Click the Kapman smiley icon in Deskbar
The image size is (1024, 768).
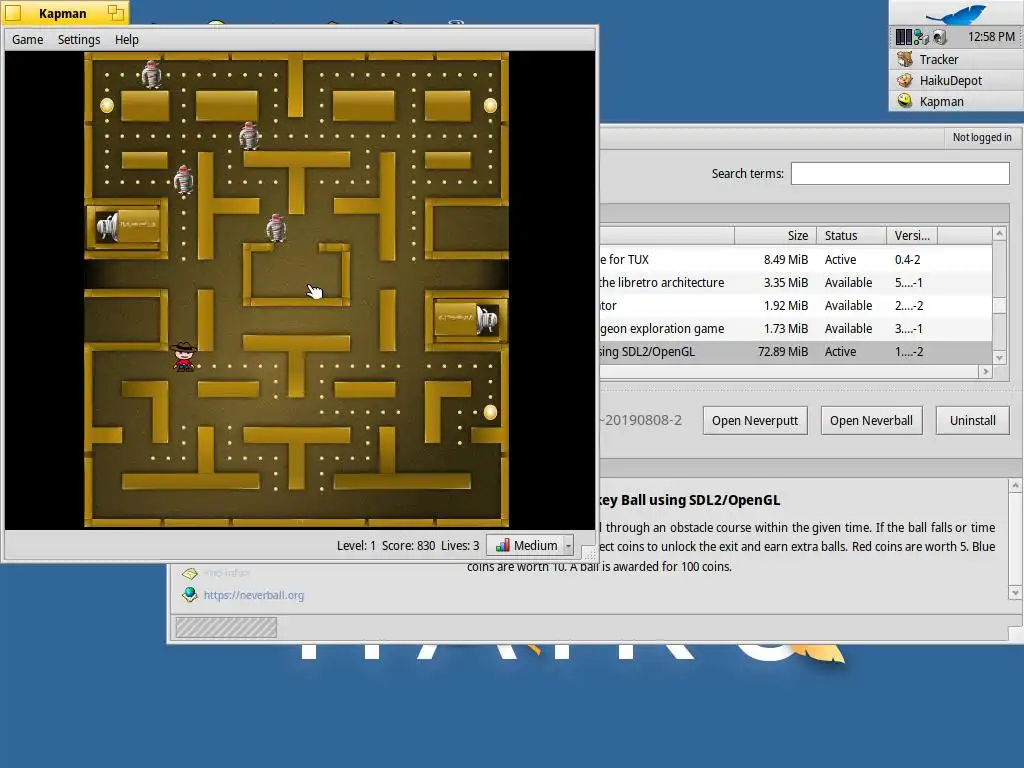(904, 101)
